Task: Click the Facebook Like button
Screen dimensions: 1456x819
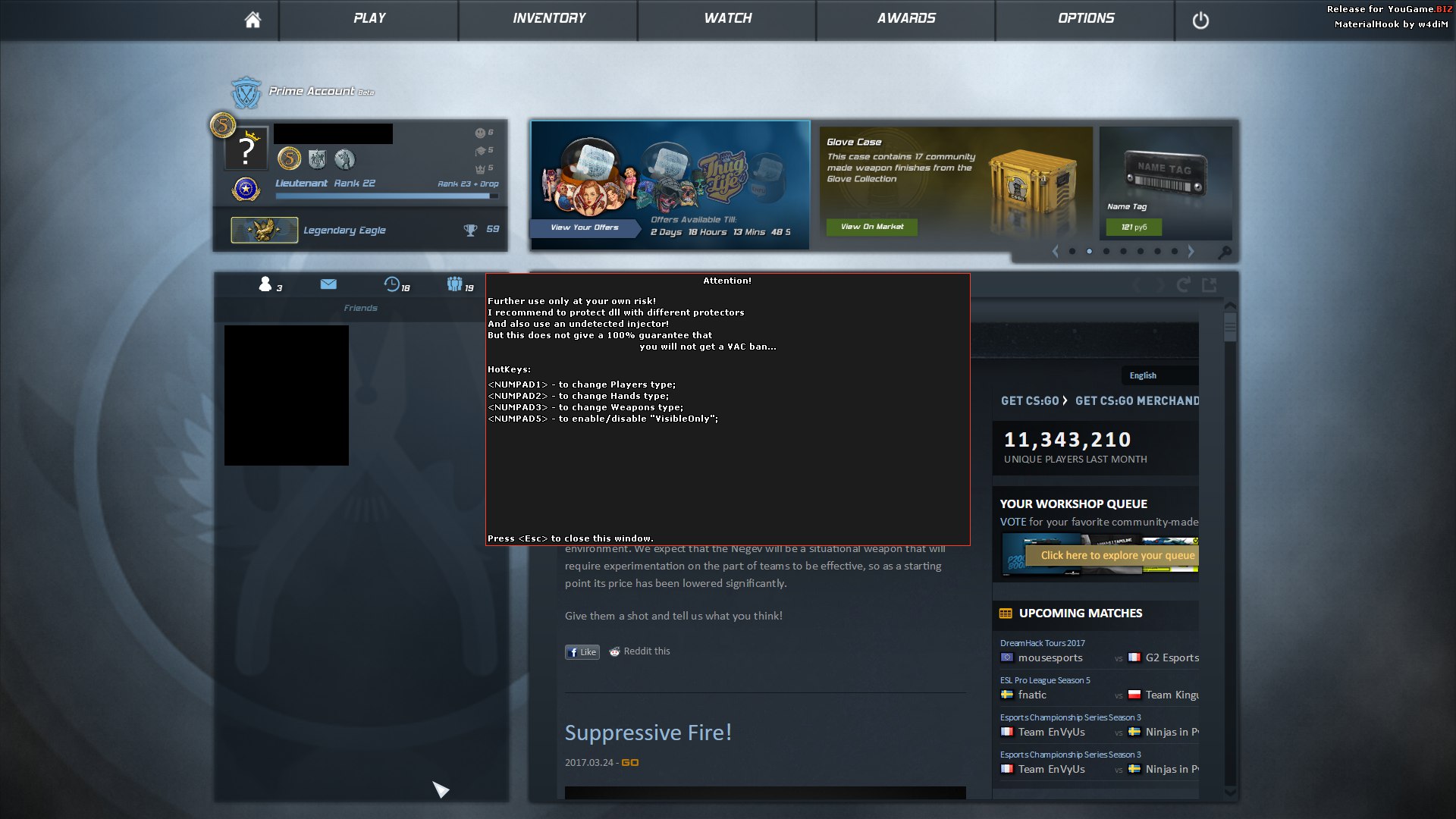Action: tap(582, 652)
